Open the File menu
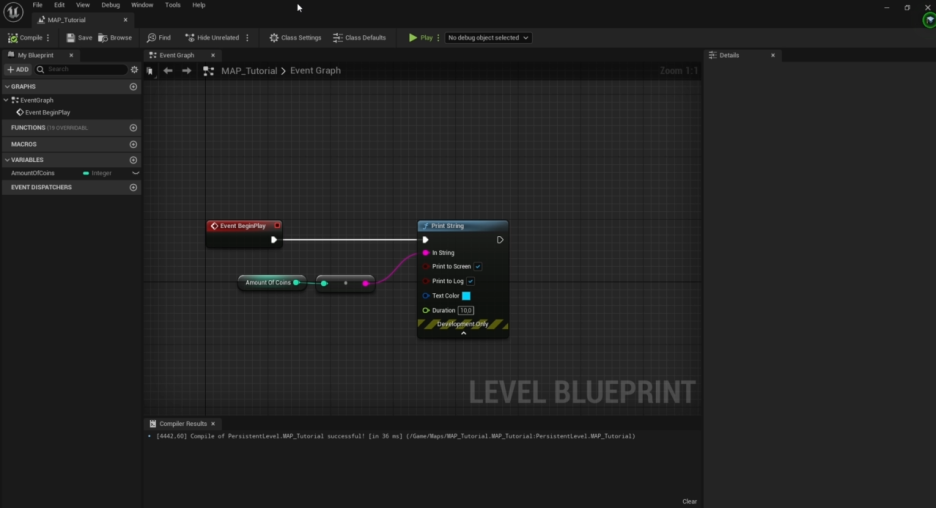This screenshot has height=508, width=936. point(37,5)
